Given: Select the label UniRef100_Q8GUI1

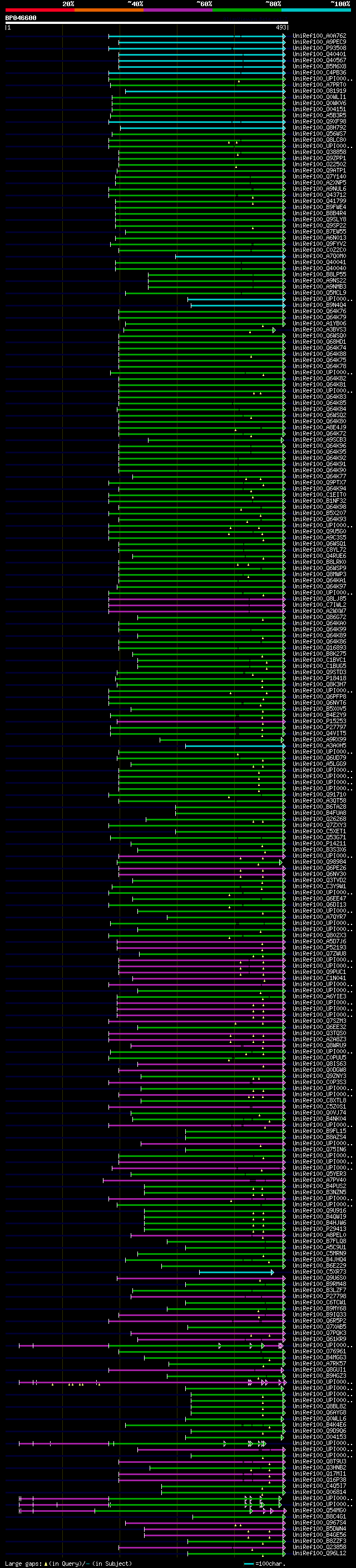Looking at the screenshot, I should click(x=319, y=1369).
